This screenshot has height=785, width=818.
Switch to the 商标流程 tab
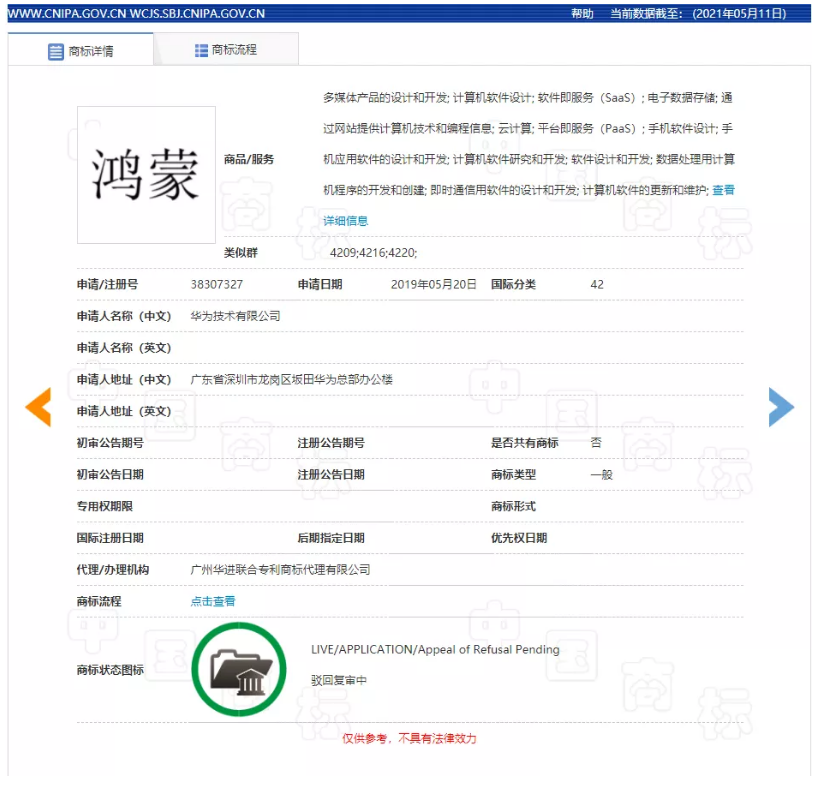[226, 50]
